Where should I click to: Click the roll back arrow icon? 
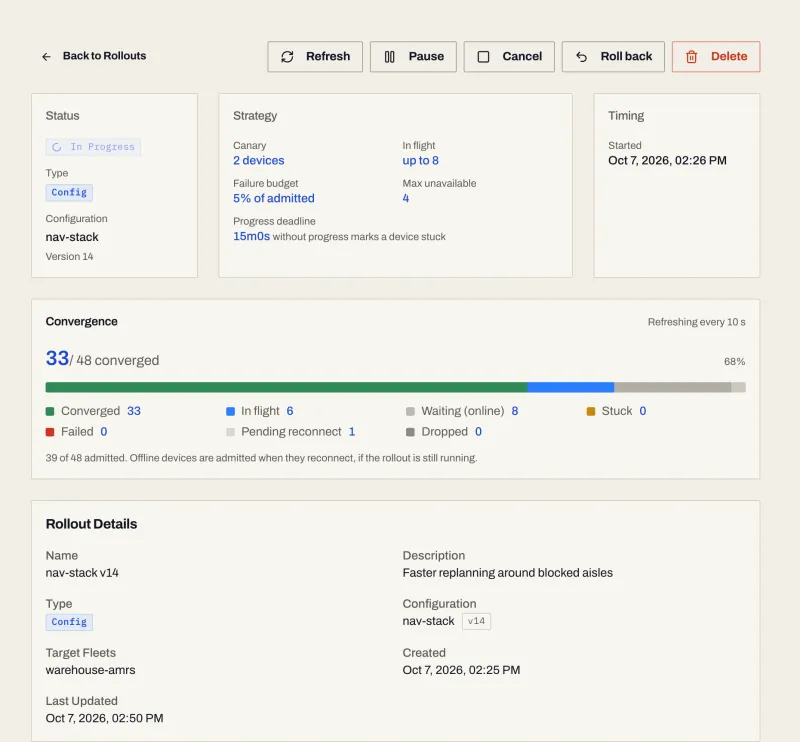[582, 57]
